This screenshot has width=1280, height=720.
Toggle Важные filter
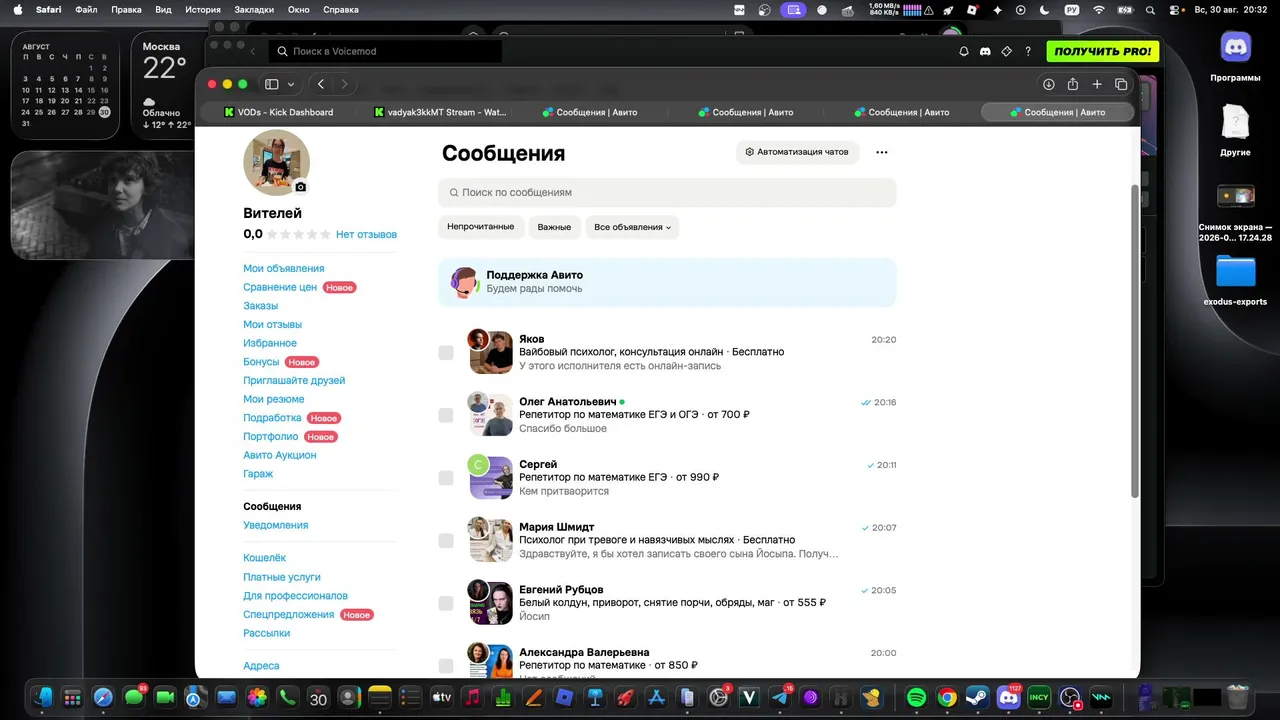554,227
